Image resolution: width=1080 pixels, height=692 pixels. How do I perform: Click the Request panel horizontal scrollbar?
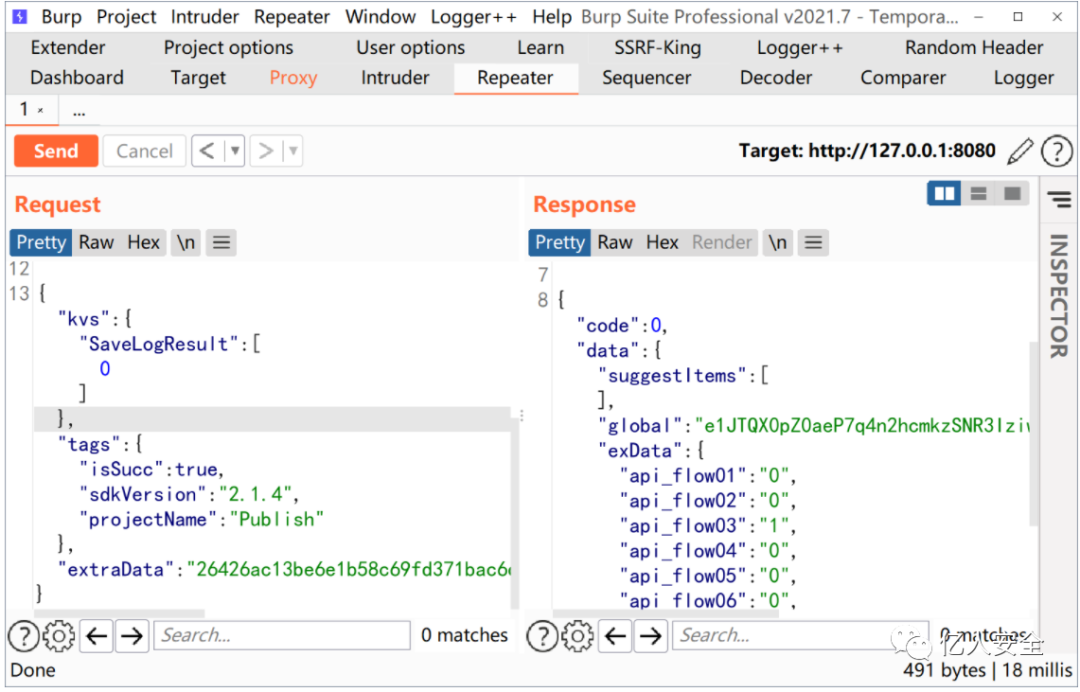click(x=119, y=613)
